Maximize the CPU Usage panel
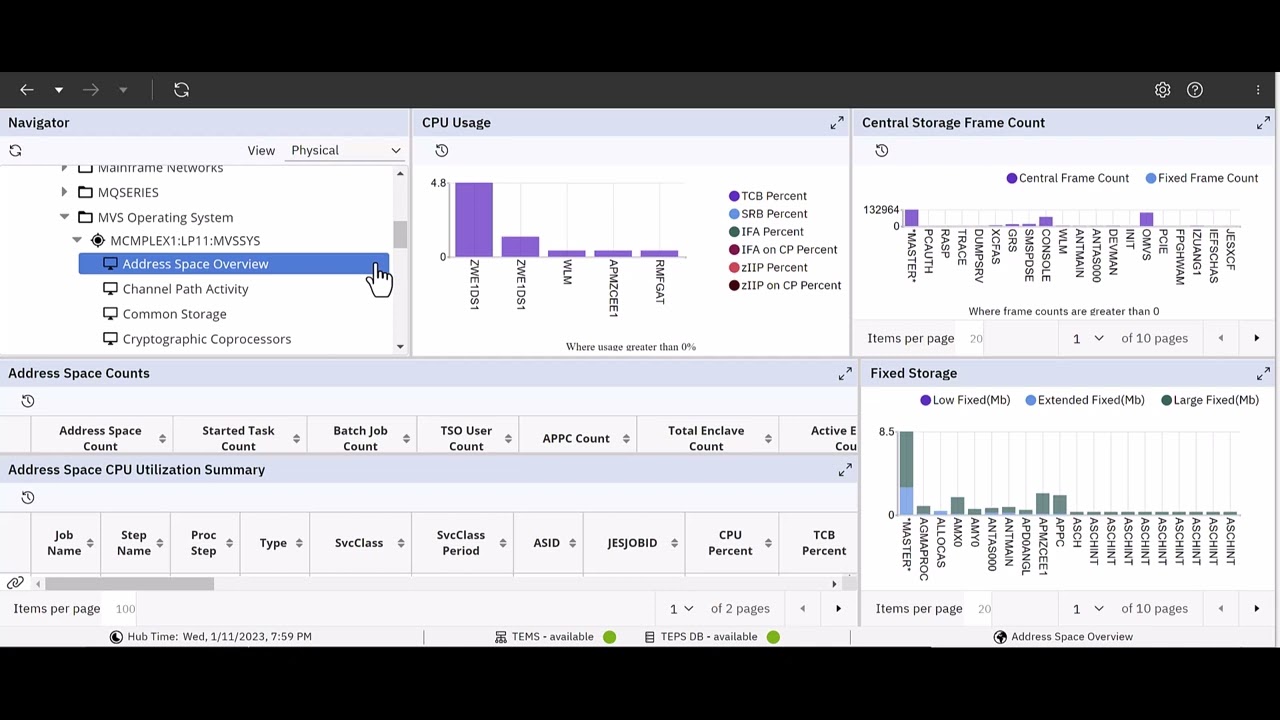 pyautogui.click(x=837, y=123)
